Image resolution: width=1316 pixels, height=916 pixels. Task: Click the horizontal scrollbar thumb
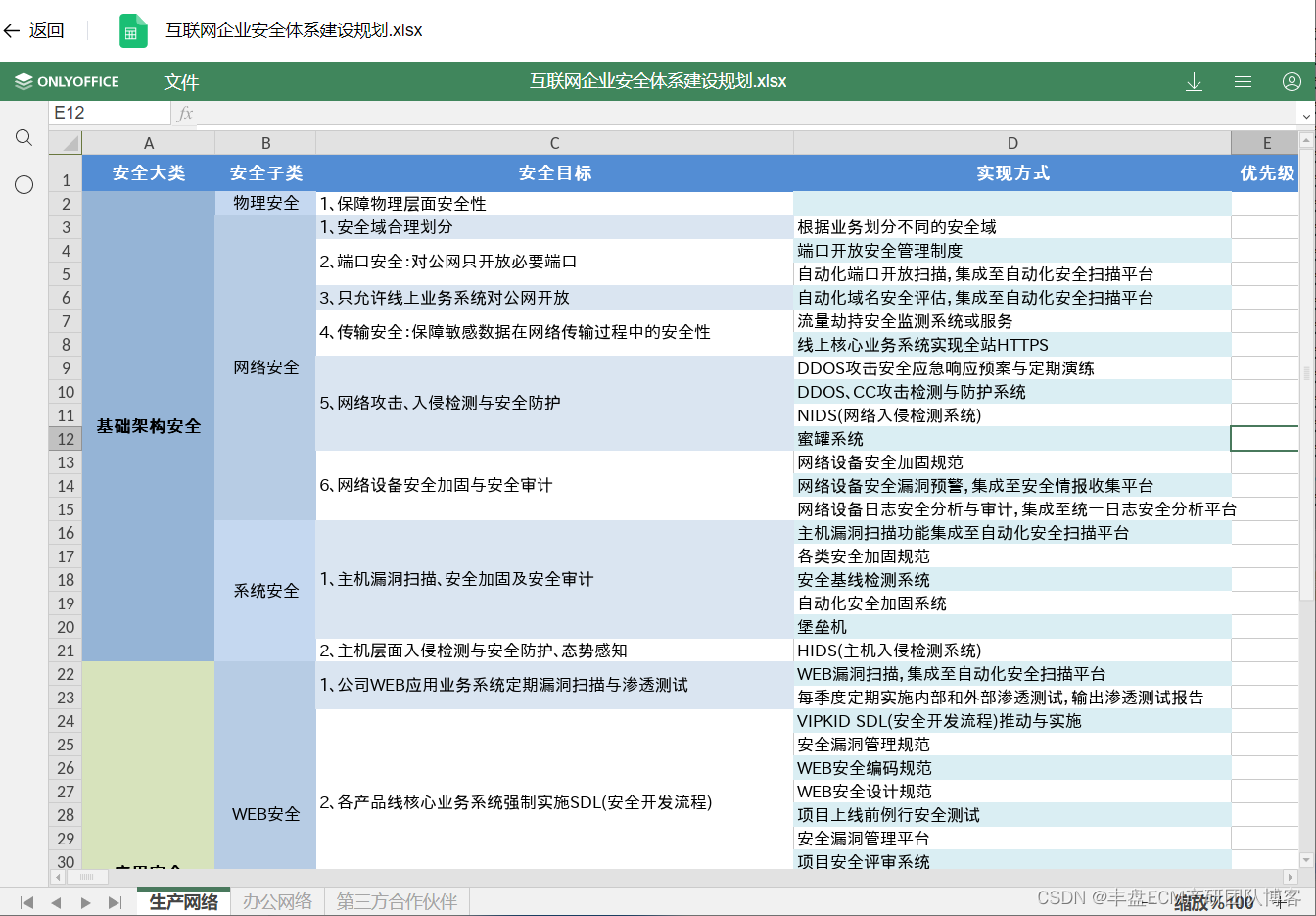pyautogui.click(x=87, y=877)
